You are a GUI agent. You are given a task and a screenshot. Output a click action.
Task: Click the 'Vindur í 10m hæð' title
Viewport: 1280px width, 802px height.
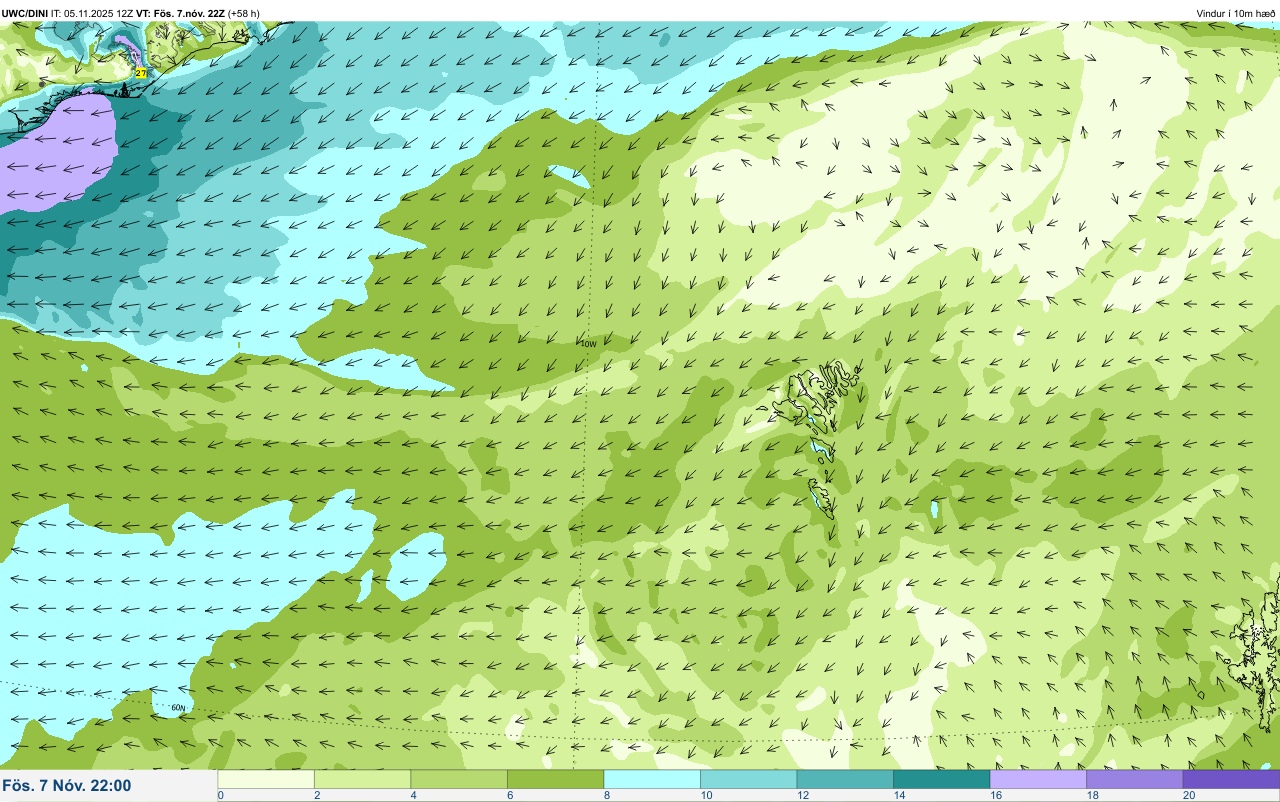coord(1235,13)
